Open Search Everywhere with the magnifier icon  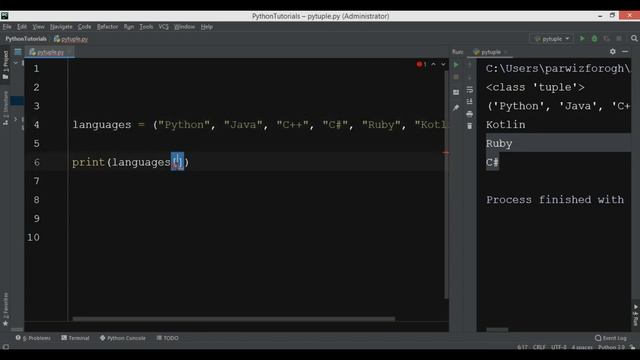click(x=634, y=38)
